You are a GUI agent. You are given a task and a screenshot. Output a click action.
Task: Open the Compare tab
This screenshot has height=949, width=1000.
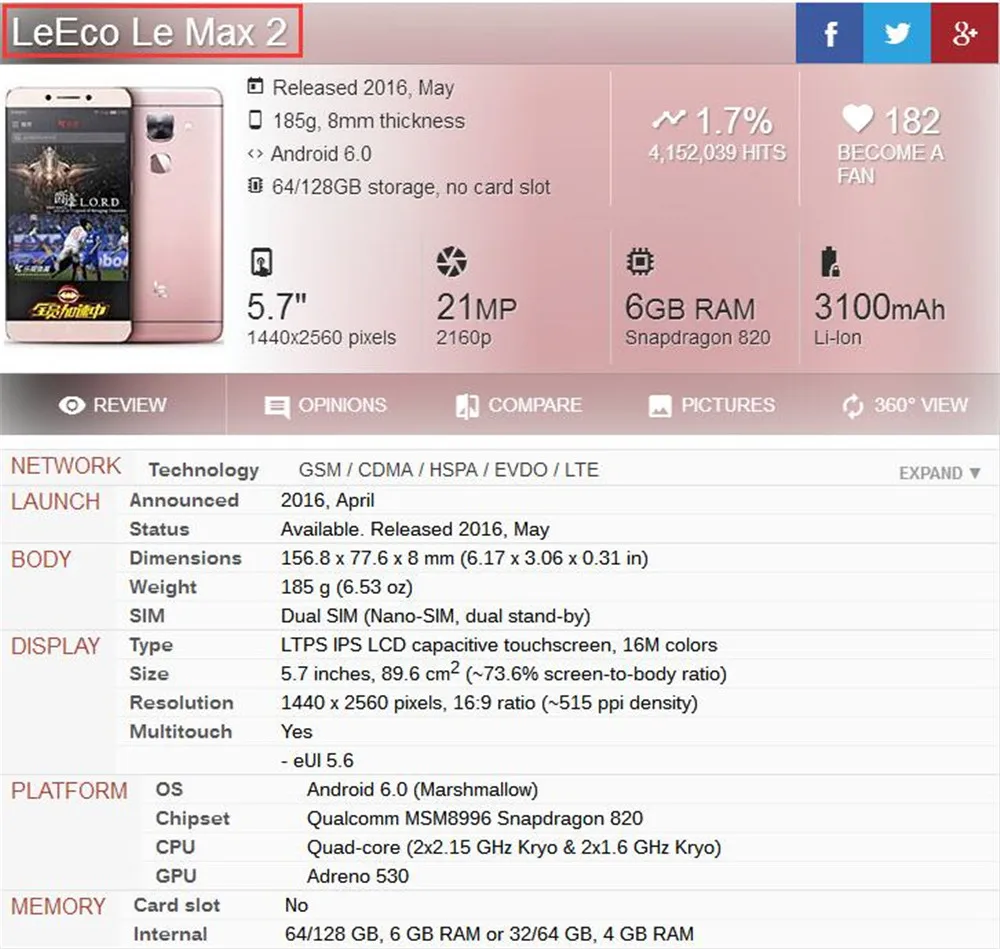pyautogui.click(x=518, y=405)
